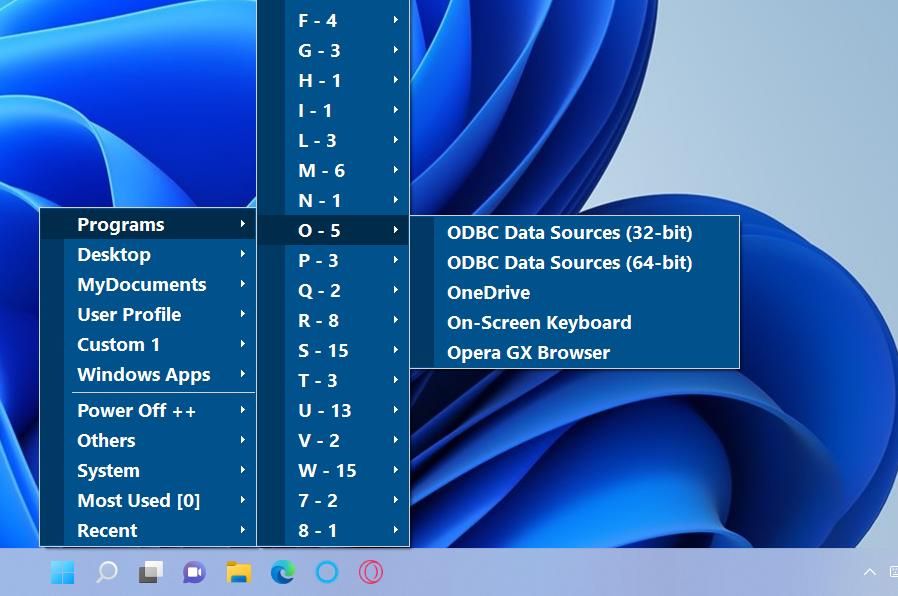Expand the G - 3 group
Image resolution: width=898 pixels, height=596 pixels.
333,50
